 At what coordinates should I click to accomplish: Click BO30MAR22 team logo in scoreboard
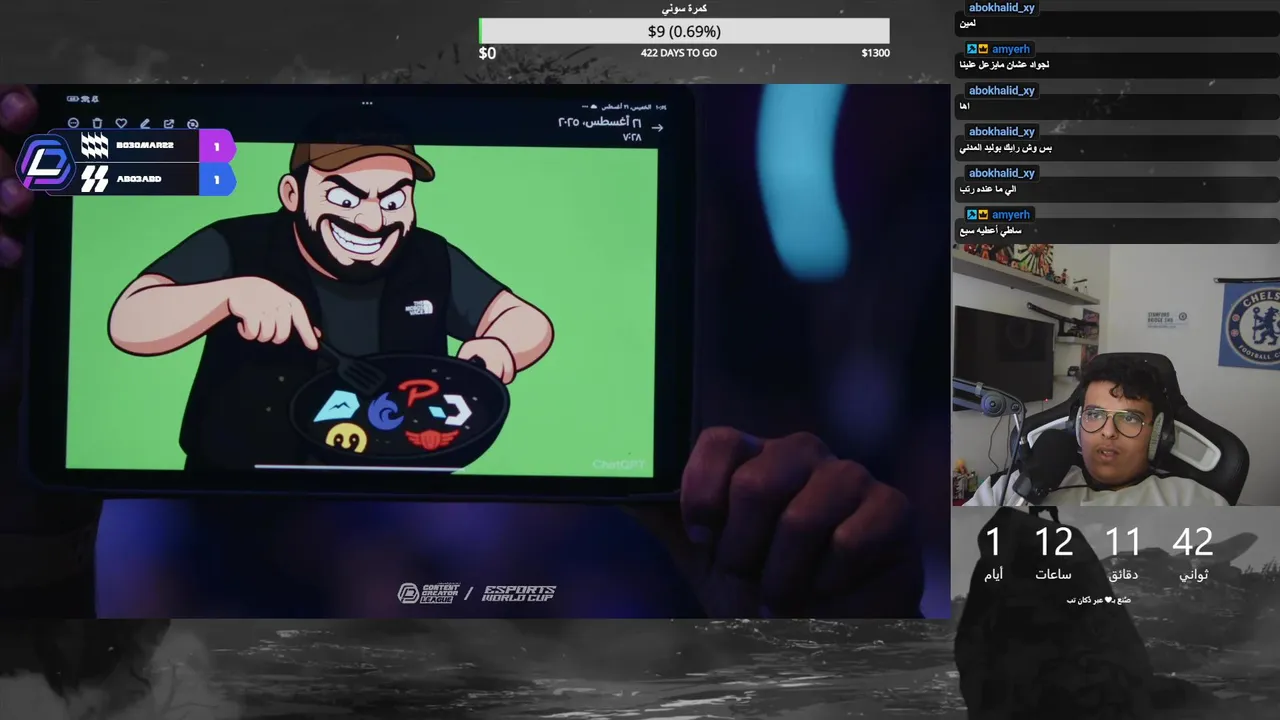point(95,146)
